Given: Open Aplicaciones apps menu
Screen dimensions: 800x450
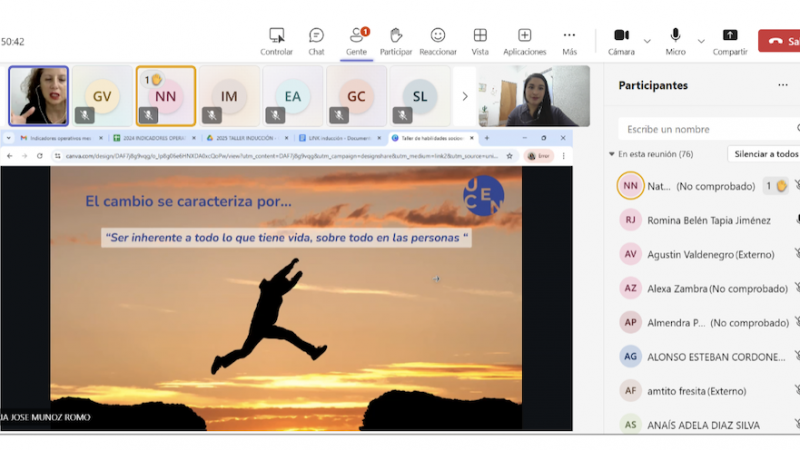Looking at the screenshot, I should pyautogui.click(x=524, y=41).
